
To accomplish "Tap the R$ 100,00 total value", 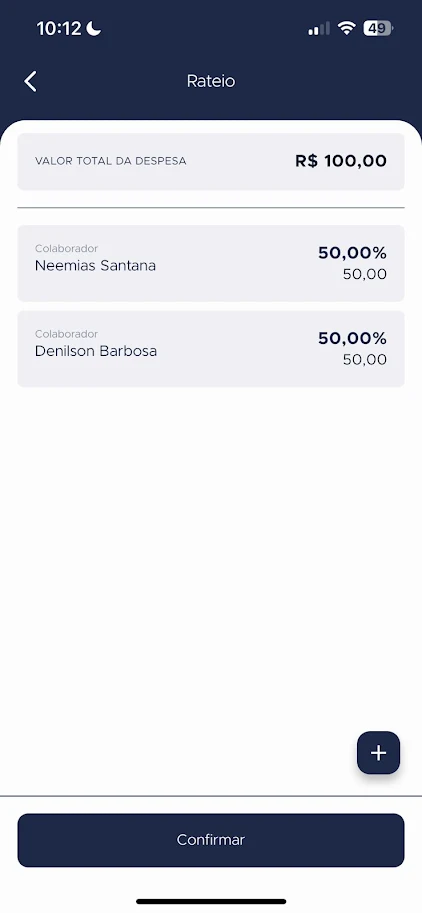I will pyautogui.click(x=341, y=161).
